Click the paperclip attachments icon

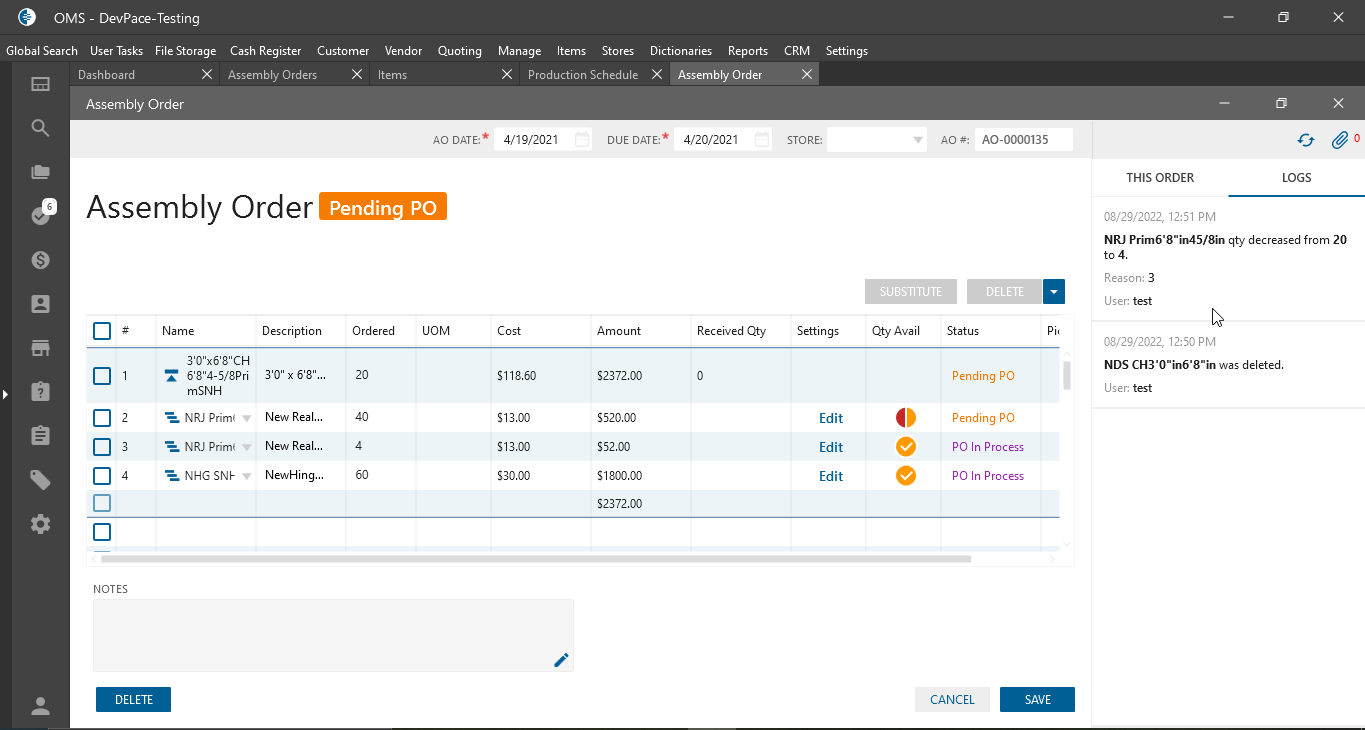pyautogui.click(x=1339, y=140)
